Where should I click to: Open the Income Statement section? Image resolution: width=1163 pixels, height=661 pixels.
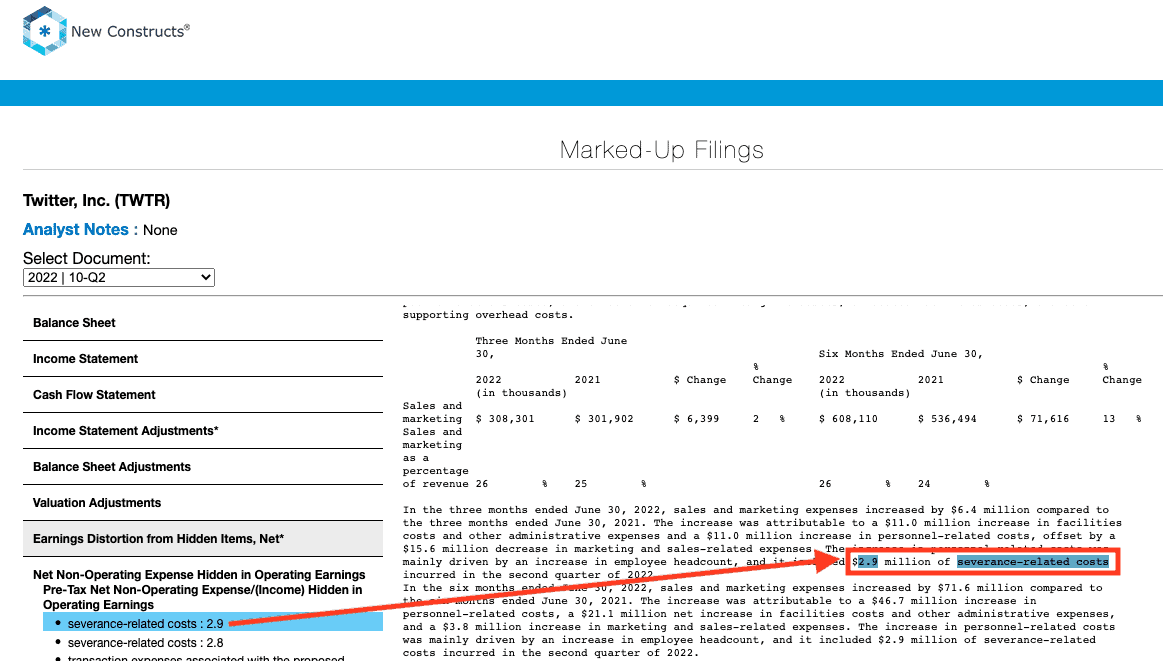tap(203, 359)
